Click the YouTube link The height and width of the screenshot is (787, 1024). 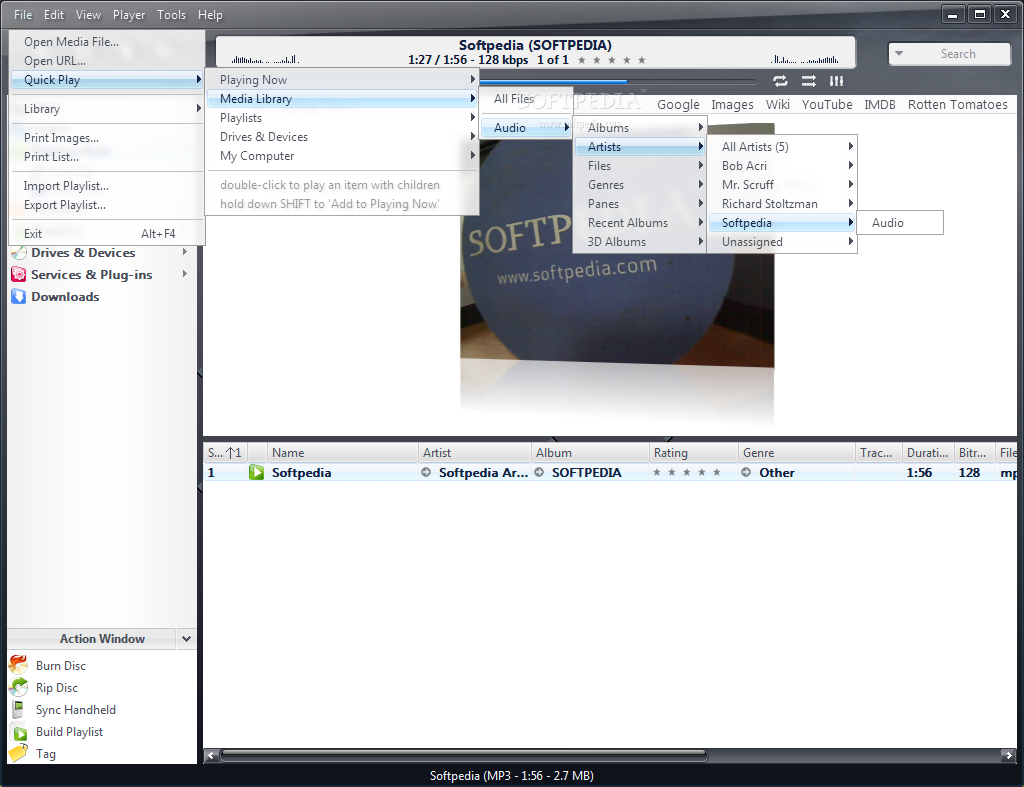pyautogui.click(x=827, y=104)
